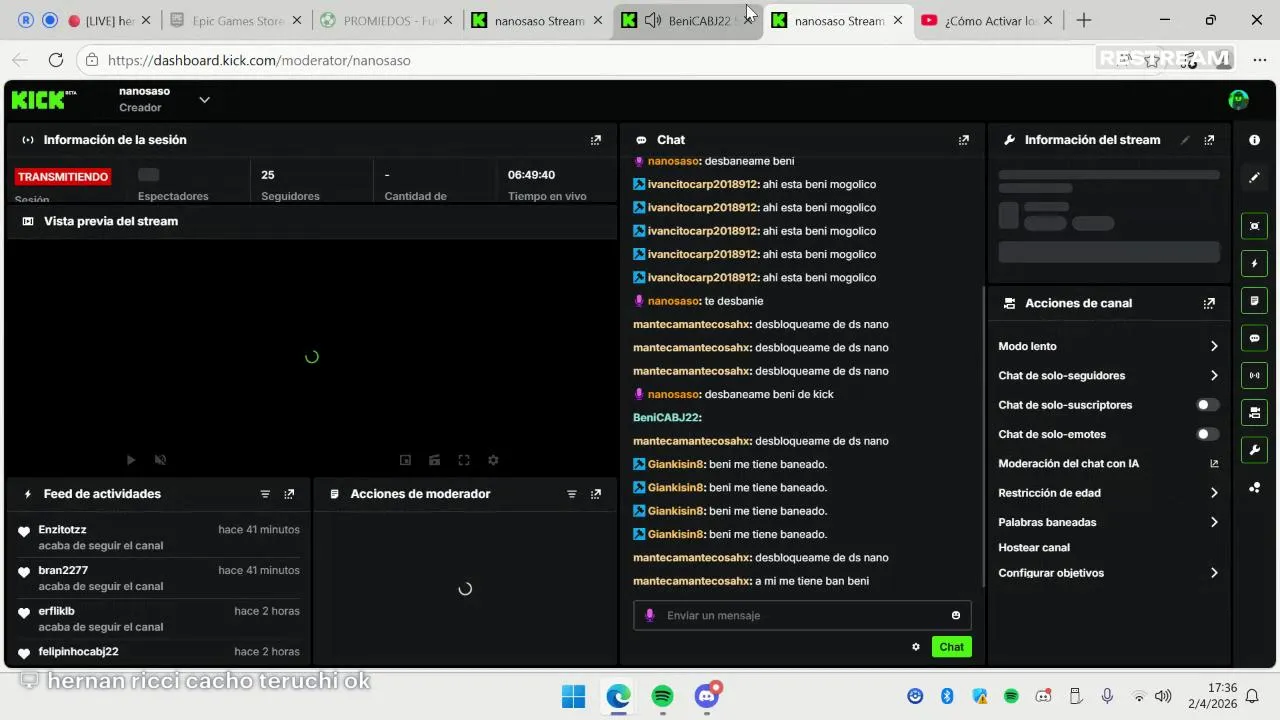Toggle Chat de solo-emotes switch
Screen dimensions: 1280x720
tap(1208, 434)
